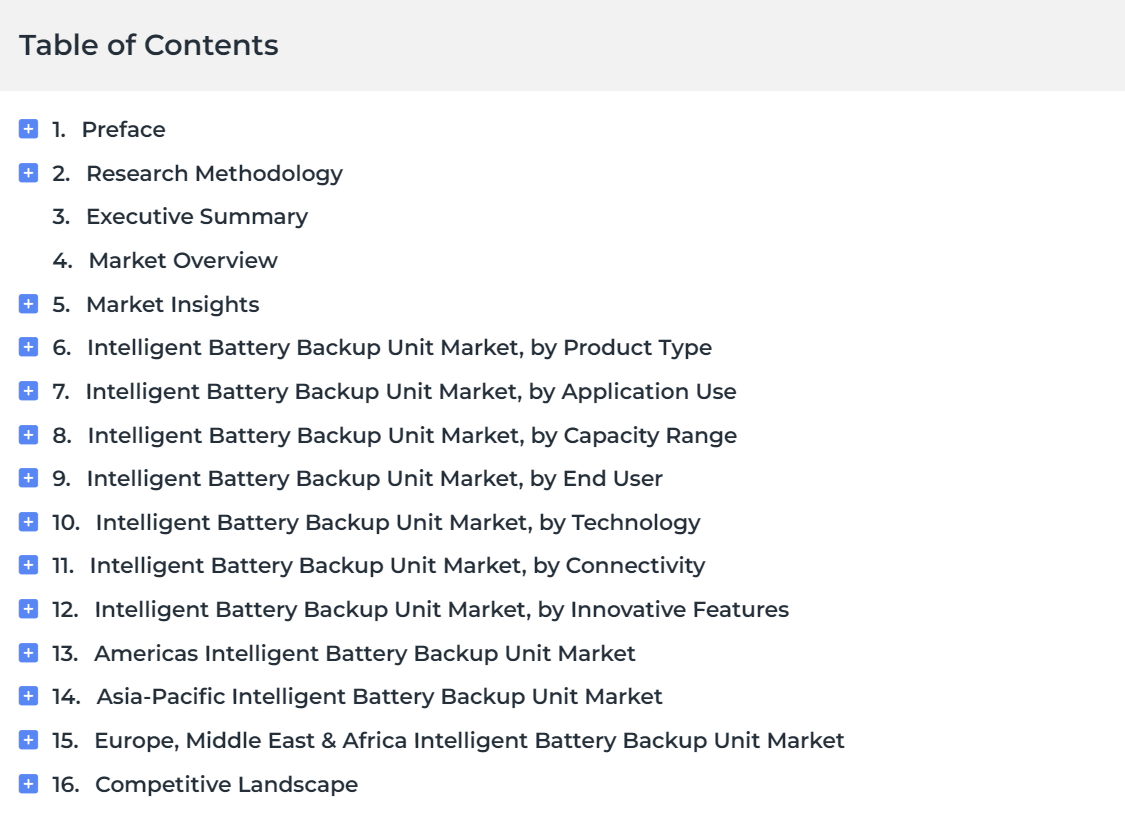This screenshot has height=814, width=1125.
Task: Click the Table of Contents heading
Action: pos(149,45)
